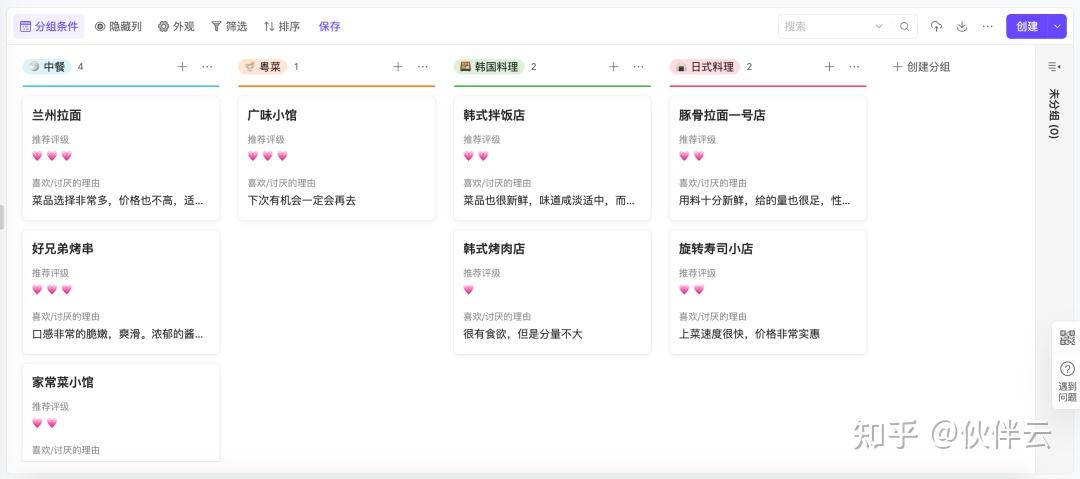Toggle the 分组条件 grouping condition
This screenshot has height=479, width=1080.
[49, 27]
